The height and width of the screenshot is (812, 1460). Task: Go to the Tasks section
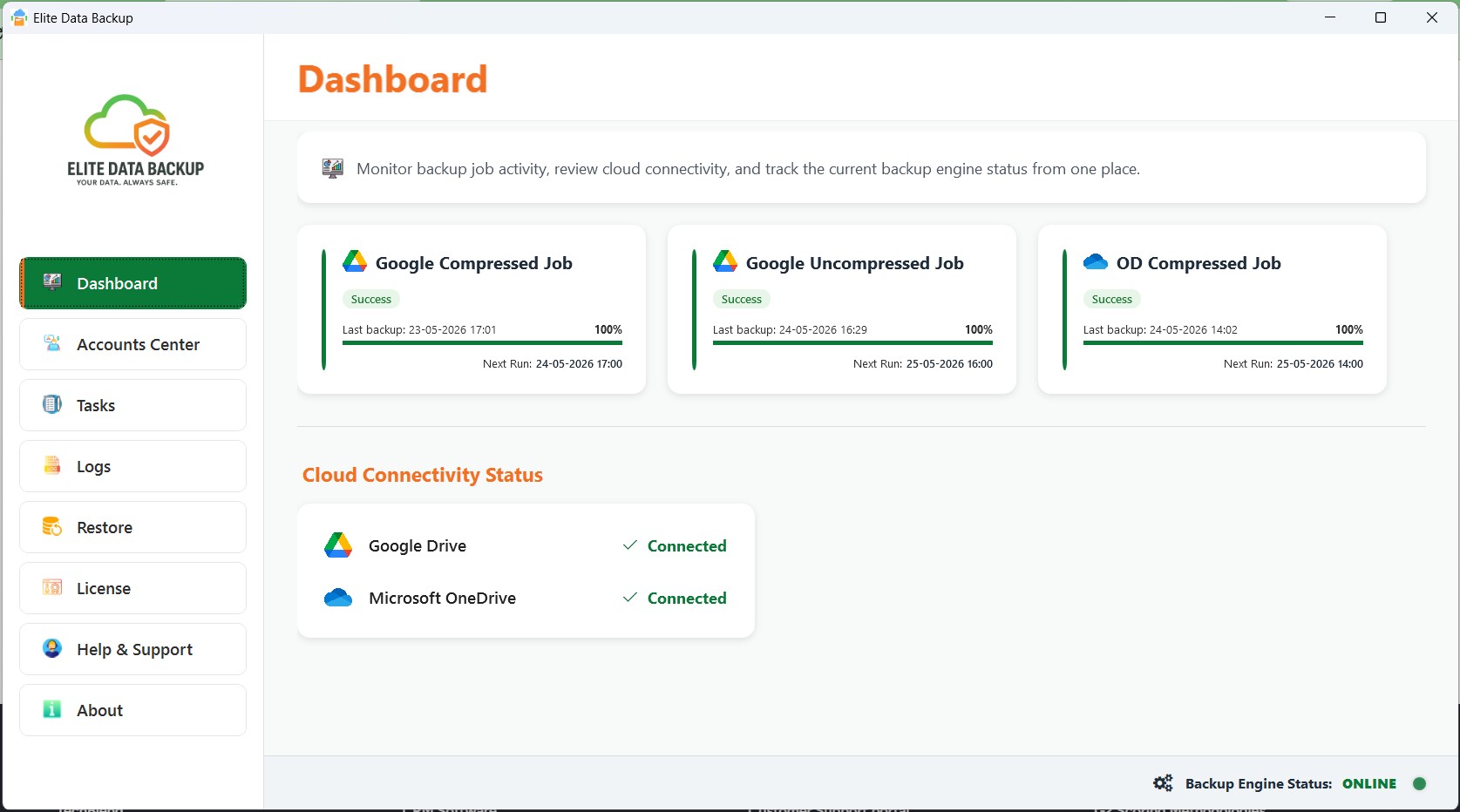(x=132, y=405)
